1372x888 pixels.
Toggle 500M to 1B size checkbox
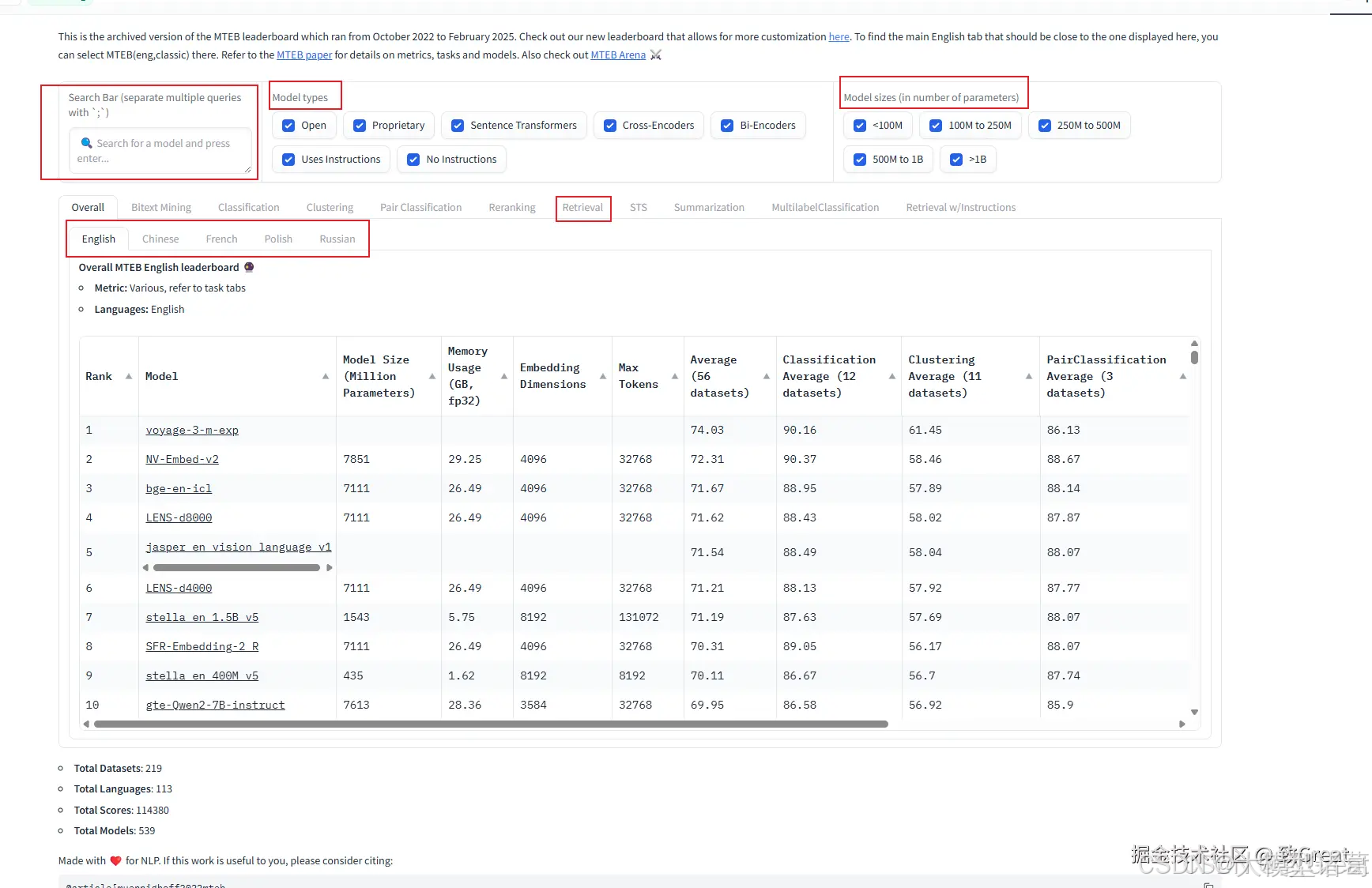(860, 160)
